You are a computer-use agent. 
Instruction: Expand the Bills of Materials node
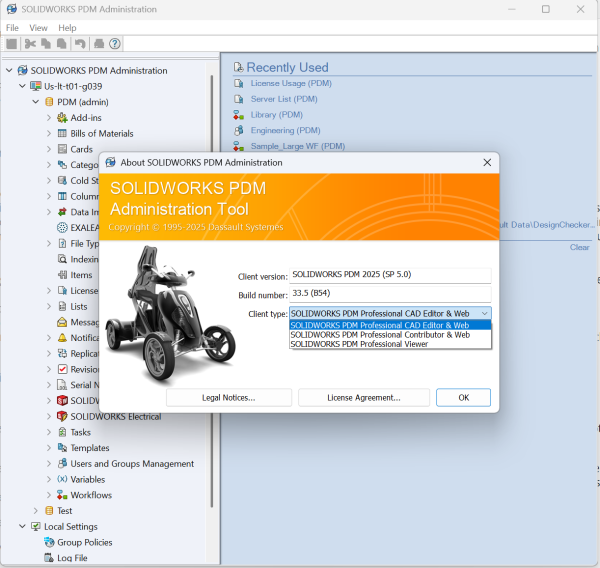tap(49, 134)
